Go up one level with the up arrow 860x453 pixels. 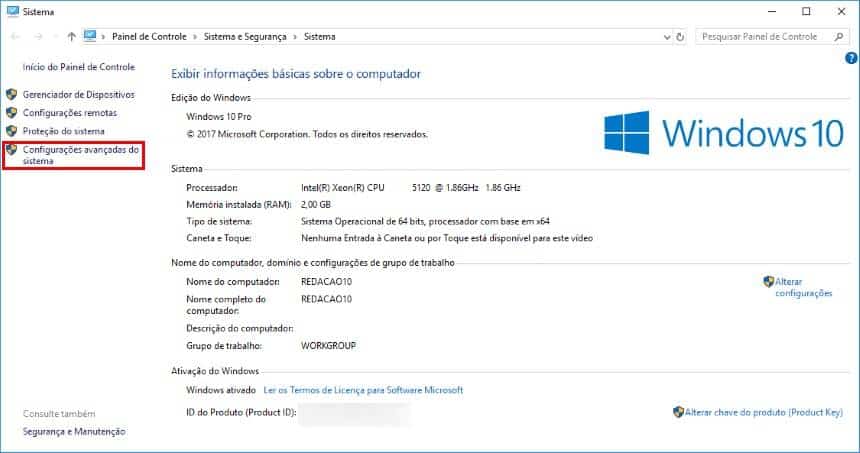(71, 37)
